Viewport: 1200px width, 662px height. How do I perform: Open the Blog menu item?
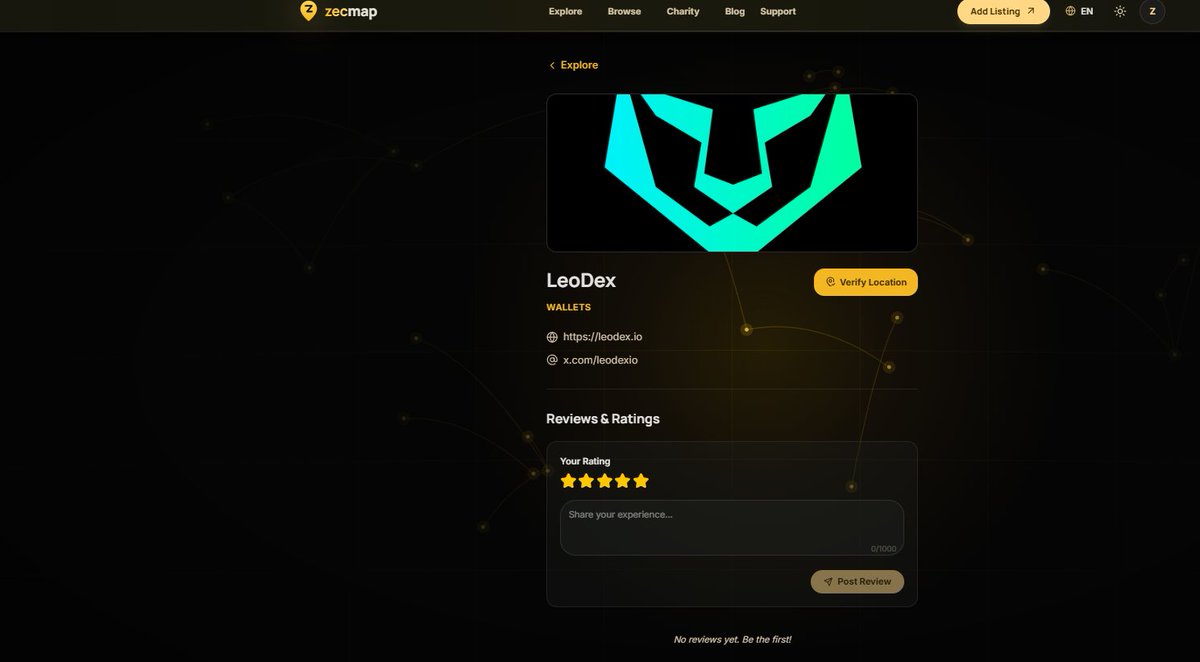(x=735, y=11)
